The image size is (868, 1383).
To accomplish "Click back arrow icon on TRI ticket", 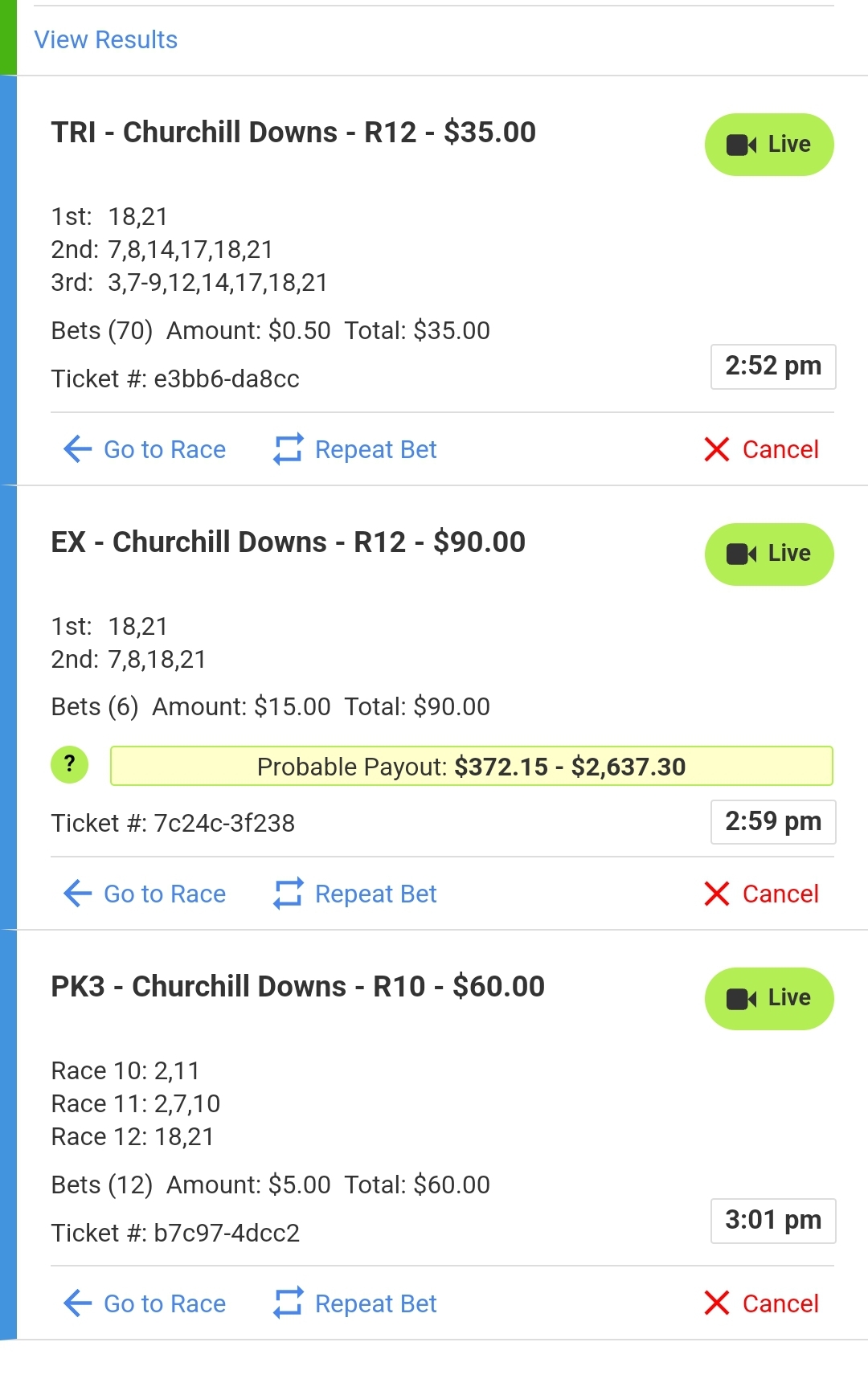I will tap(77, 449).
